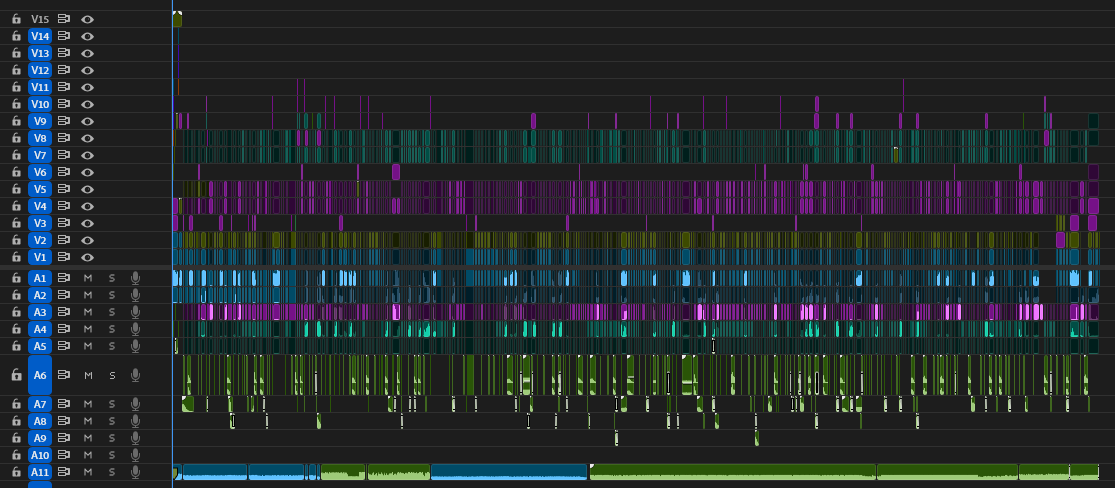Toggle sync lock for track A7
The width and height of the screenshot is (1115, 488).
(64, 404)
